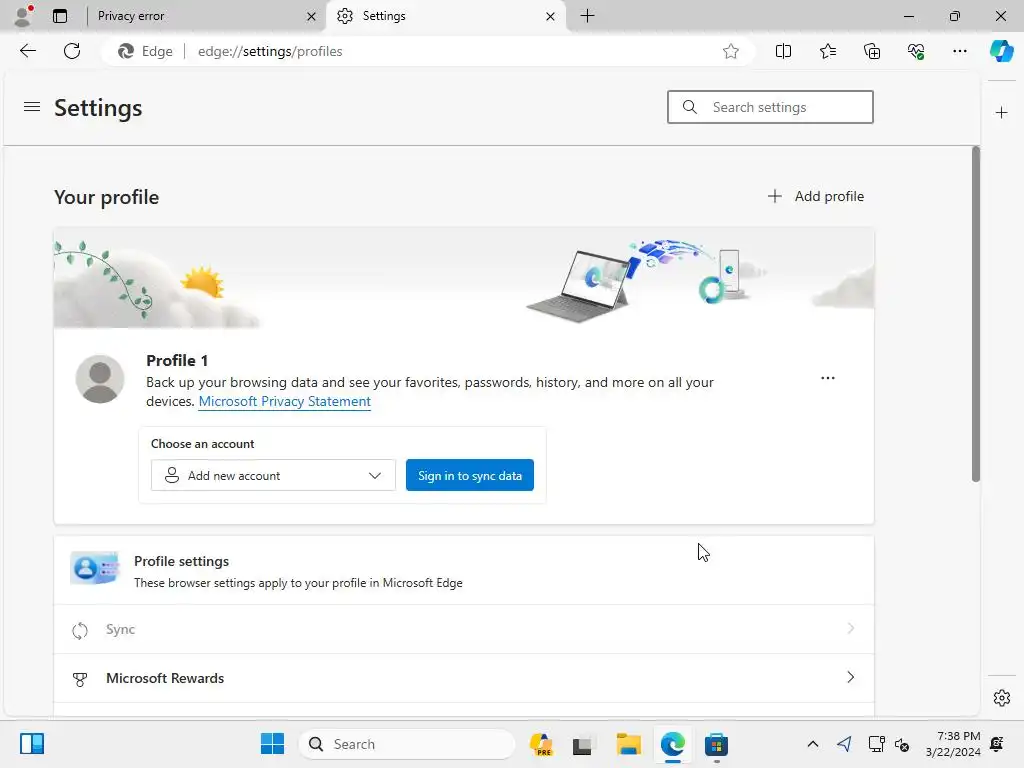
Task: Click the Edge site identity badge
Action: 145,51
